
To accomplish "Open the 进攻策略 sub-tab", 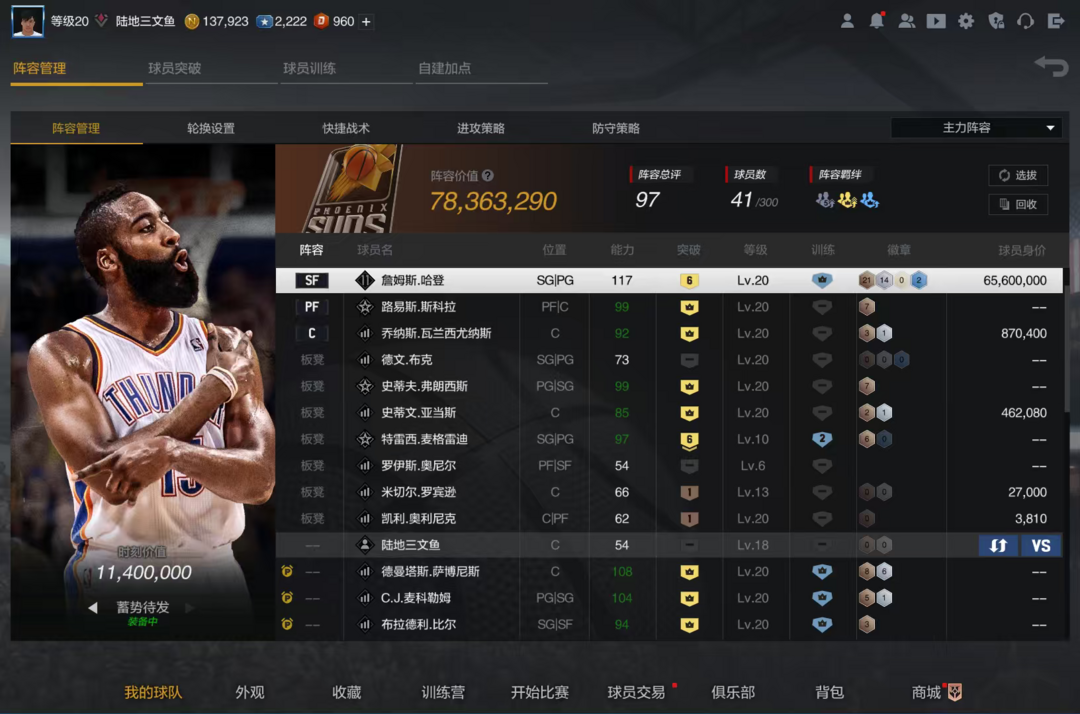I will [481, 128].
